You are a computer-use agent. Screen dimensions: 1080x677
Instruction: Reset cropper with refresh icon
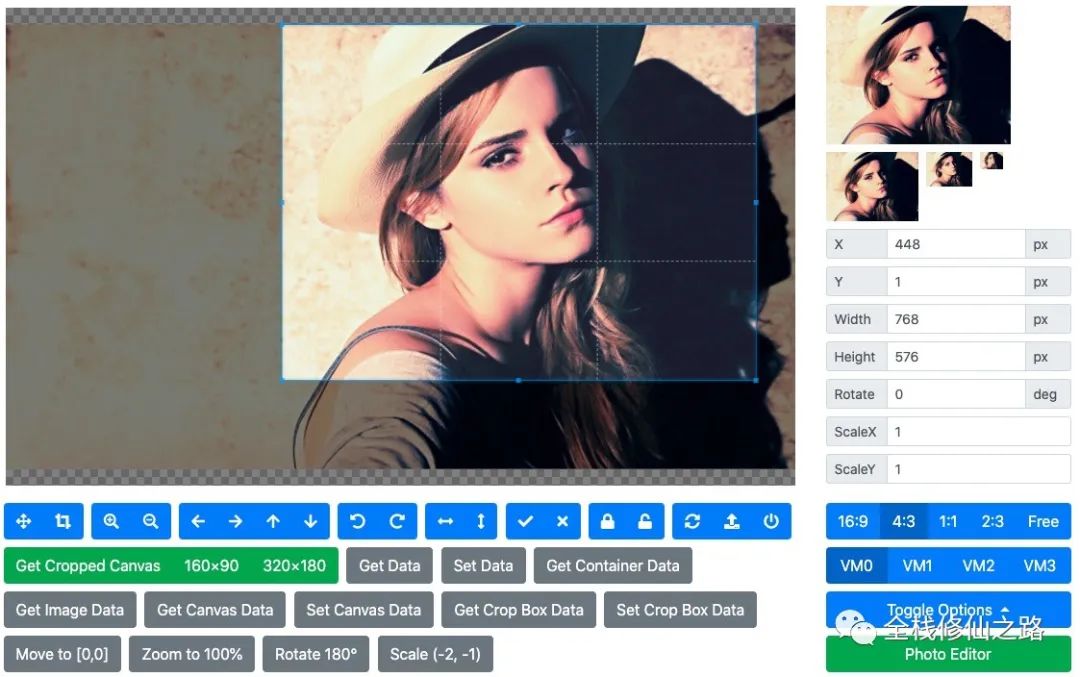pos(692,521)
